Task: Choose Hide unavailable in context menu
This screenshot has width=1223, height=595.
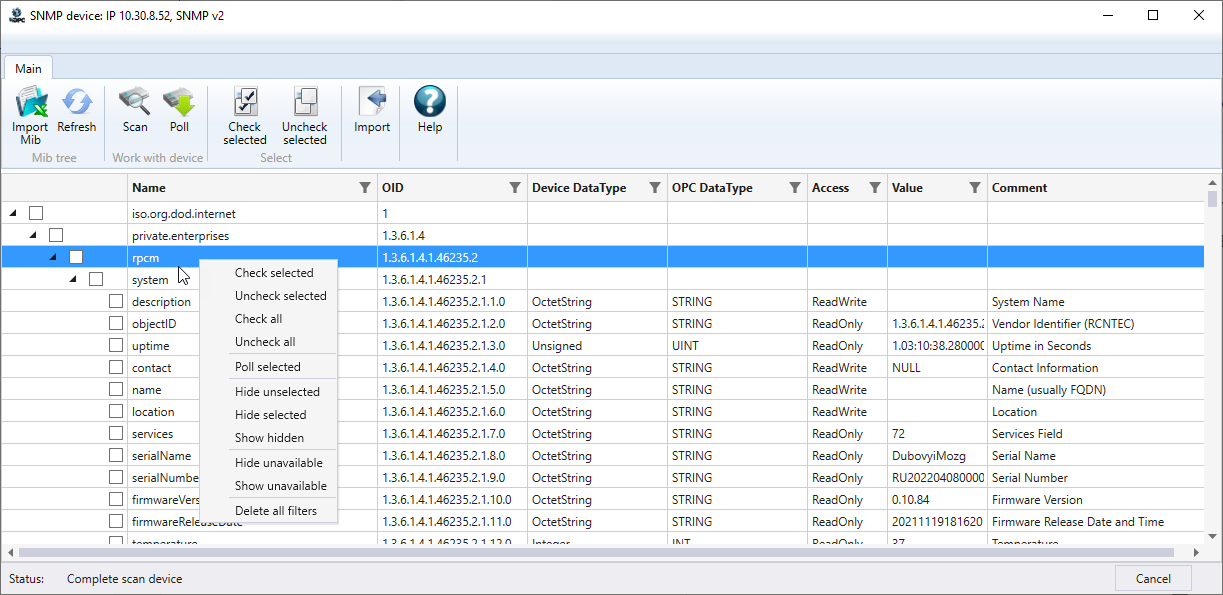Action: 269,463
